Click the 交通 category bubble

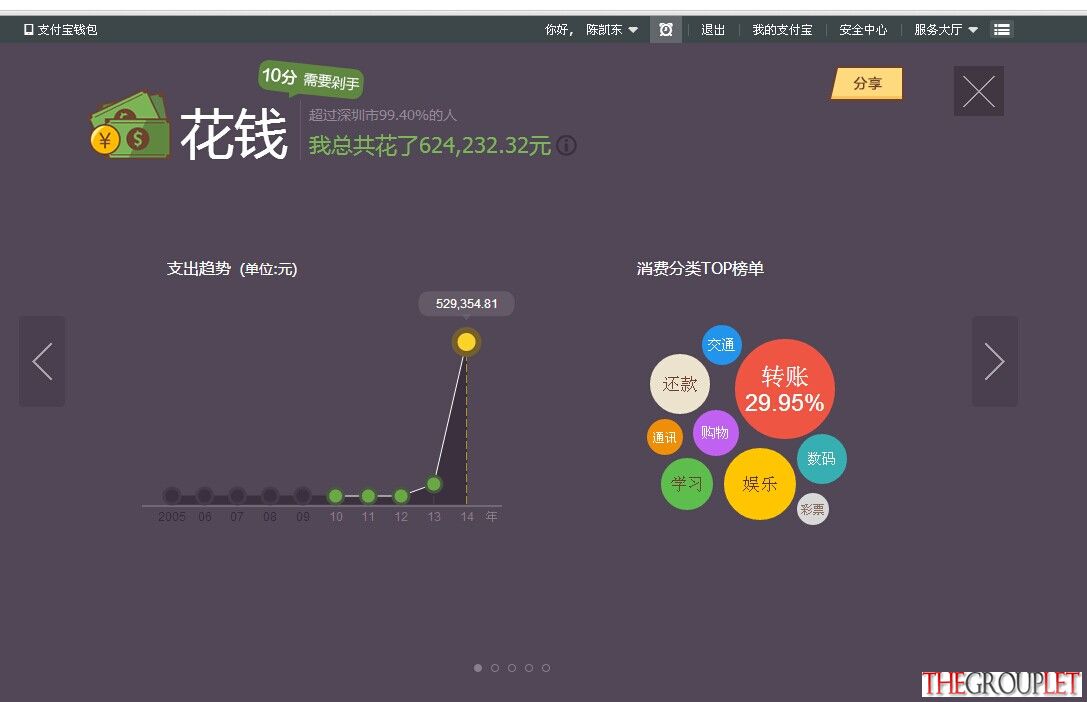[722, 344]
